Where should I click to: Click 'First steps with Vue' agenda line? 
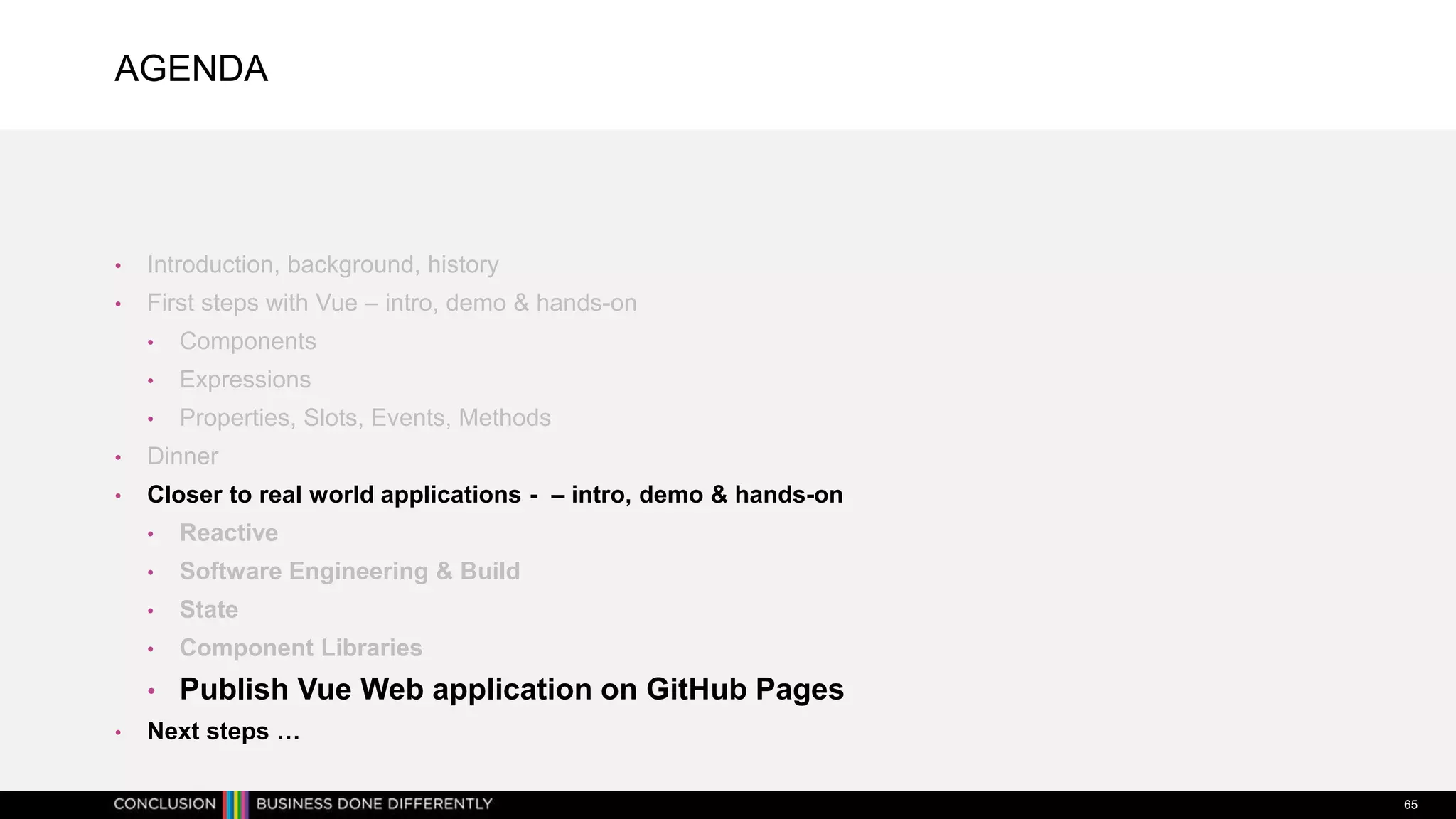tap(392, 303)
